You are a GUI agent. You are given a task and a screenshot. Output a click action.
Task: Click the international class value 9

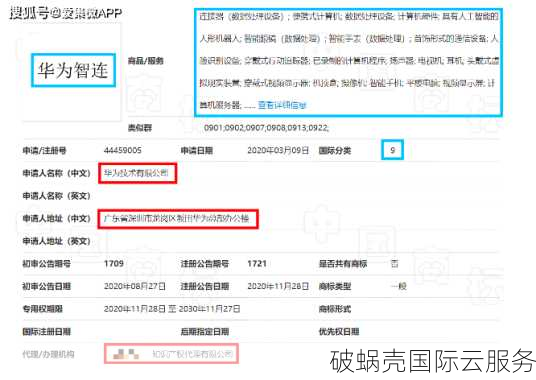392,150
